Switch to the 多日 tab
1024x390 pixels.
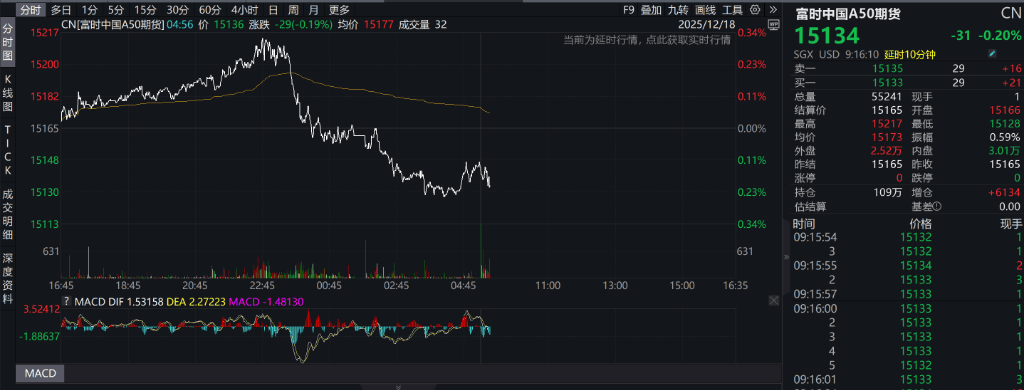[61, 10]
